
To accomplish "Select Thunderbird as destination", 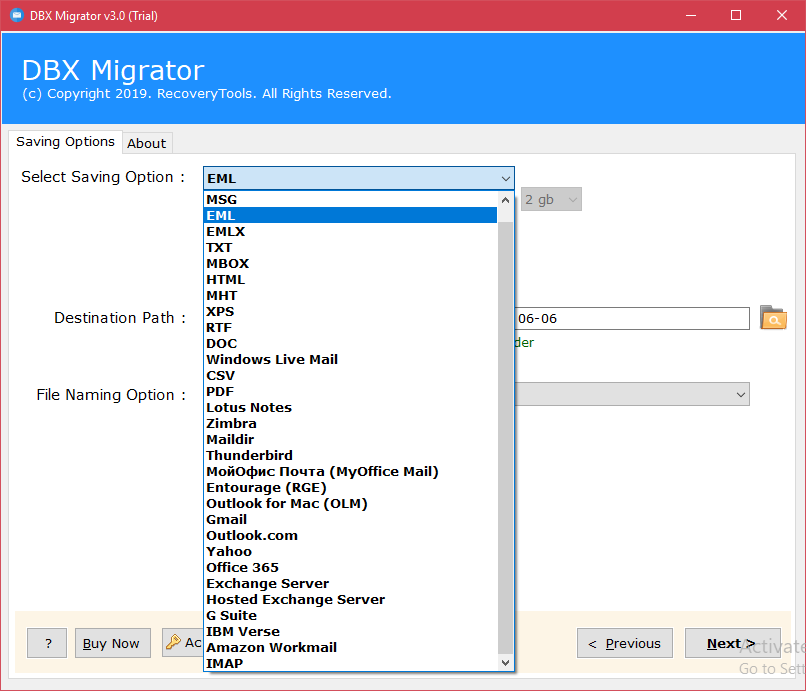I will click(x=351, y=456).
